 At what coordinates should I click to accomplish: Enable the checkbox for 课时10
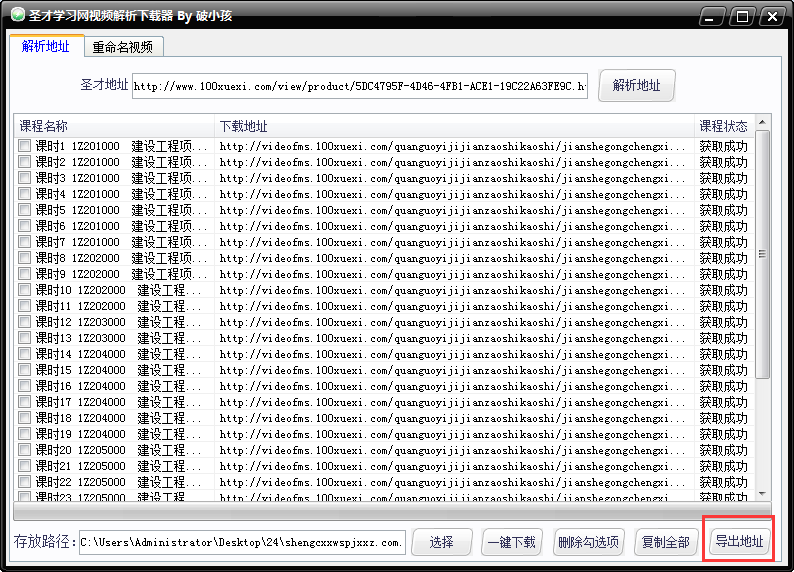tap(24, 290)
